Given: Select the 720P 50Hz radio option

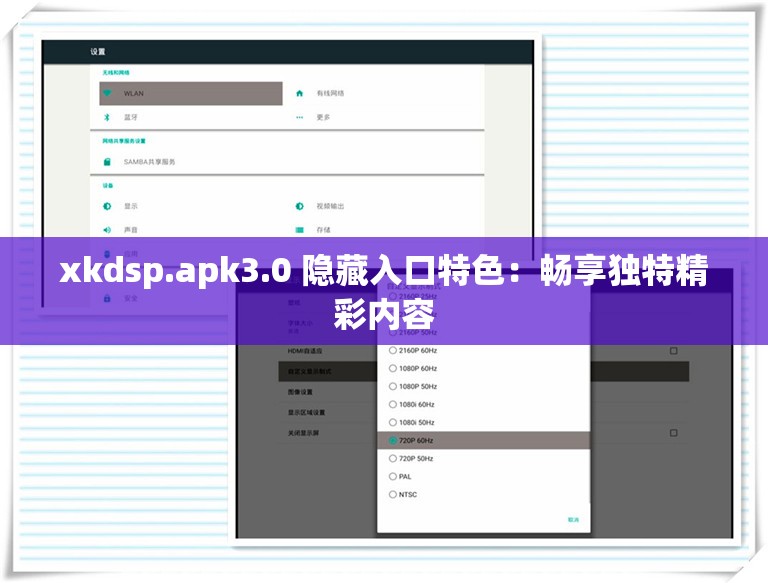Looking at the screenshot, I should tap(392, 459).
